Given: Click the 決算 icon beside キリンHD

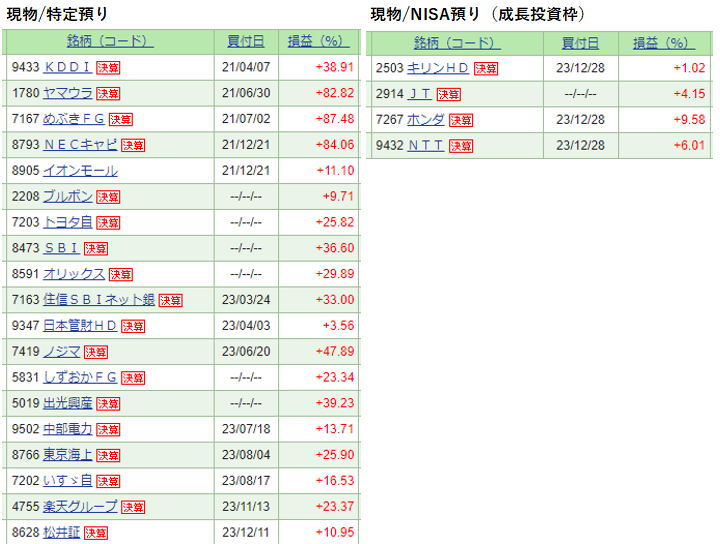Looking at the screenshot, I should (x=486, y=69).
